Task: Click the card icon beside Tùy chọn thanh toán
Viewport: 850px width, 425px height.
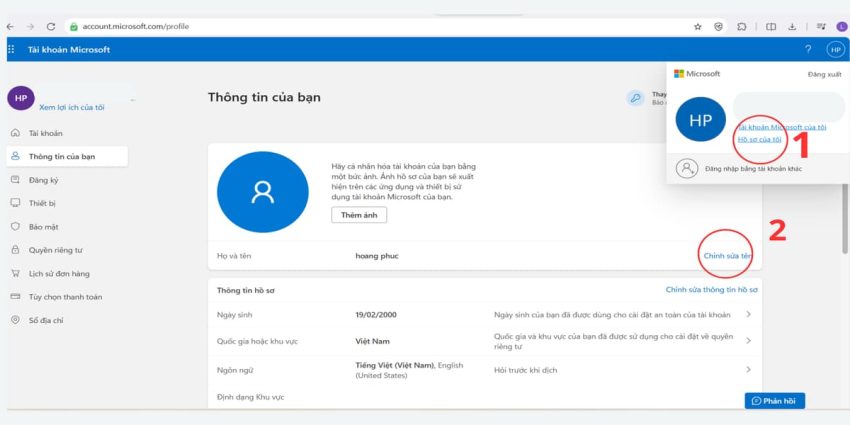Action: click(x=16, y=297)
